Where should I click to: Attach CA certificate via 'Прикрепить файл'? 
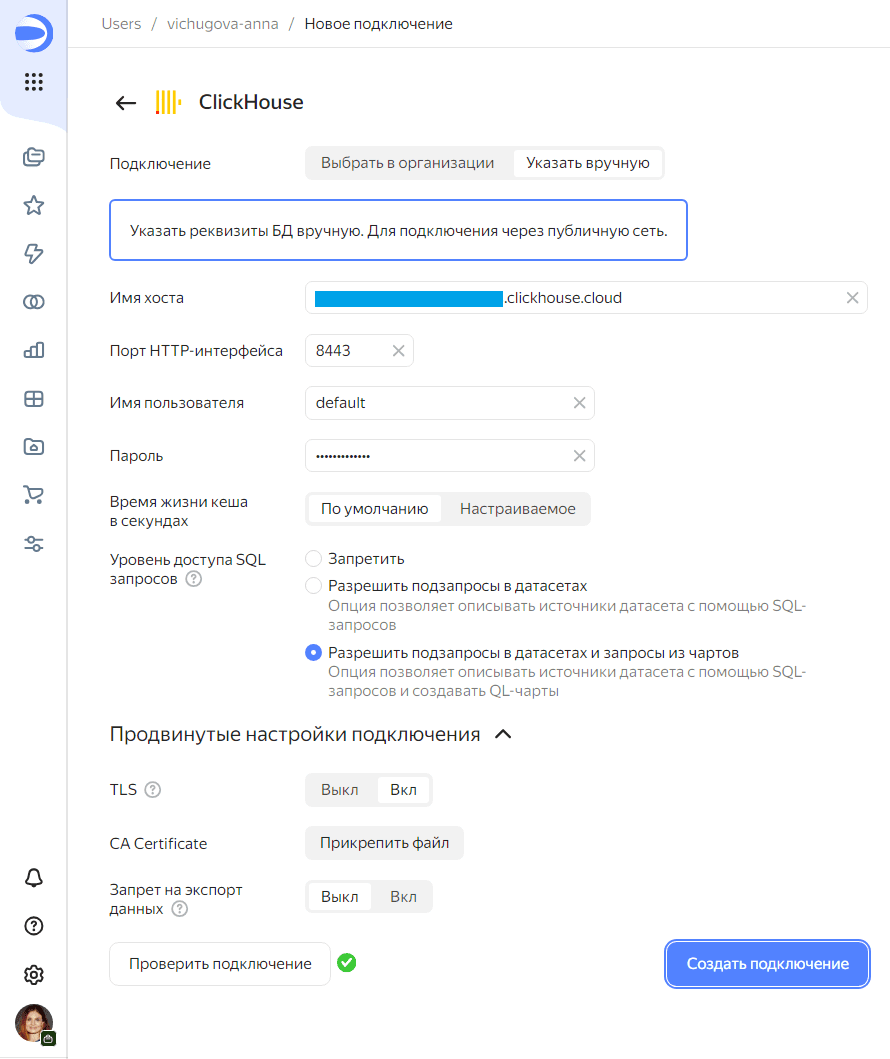pos(384,843)
